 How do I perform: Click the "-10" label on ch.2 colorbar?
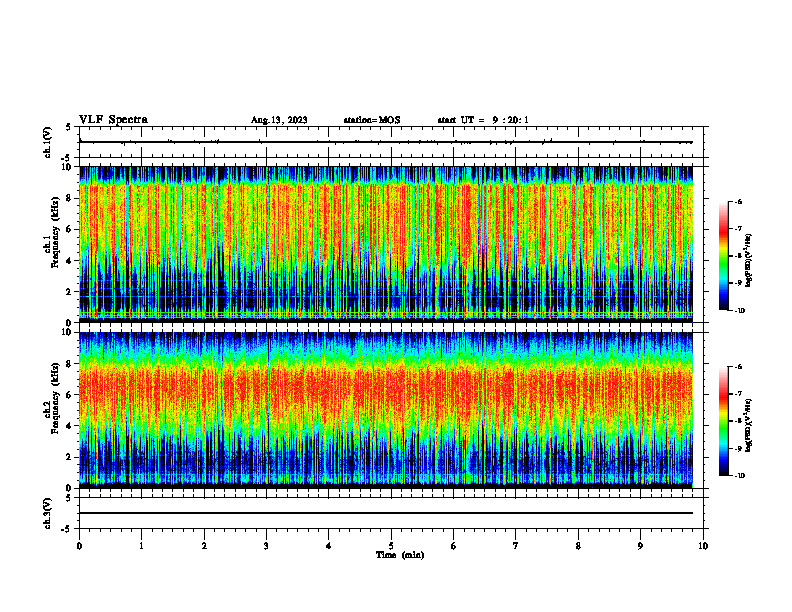coord(739,476)
